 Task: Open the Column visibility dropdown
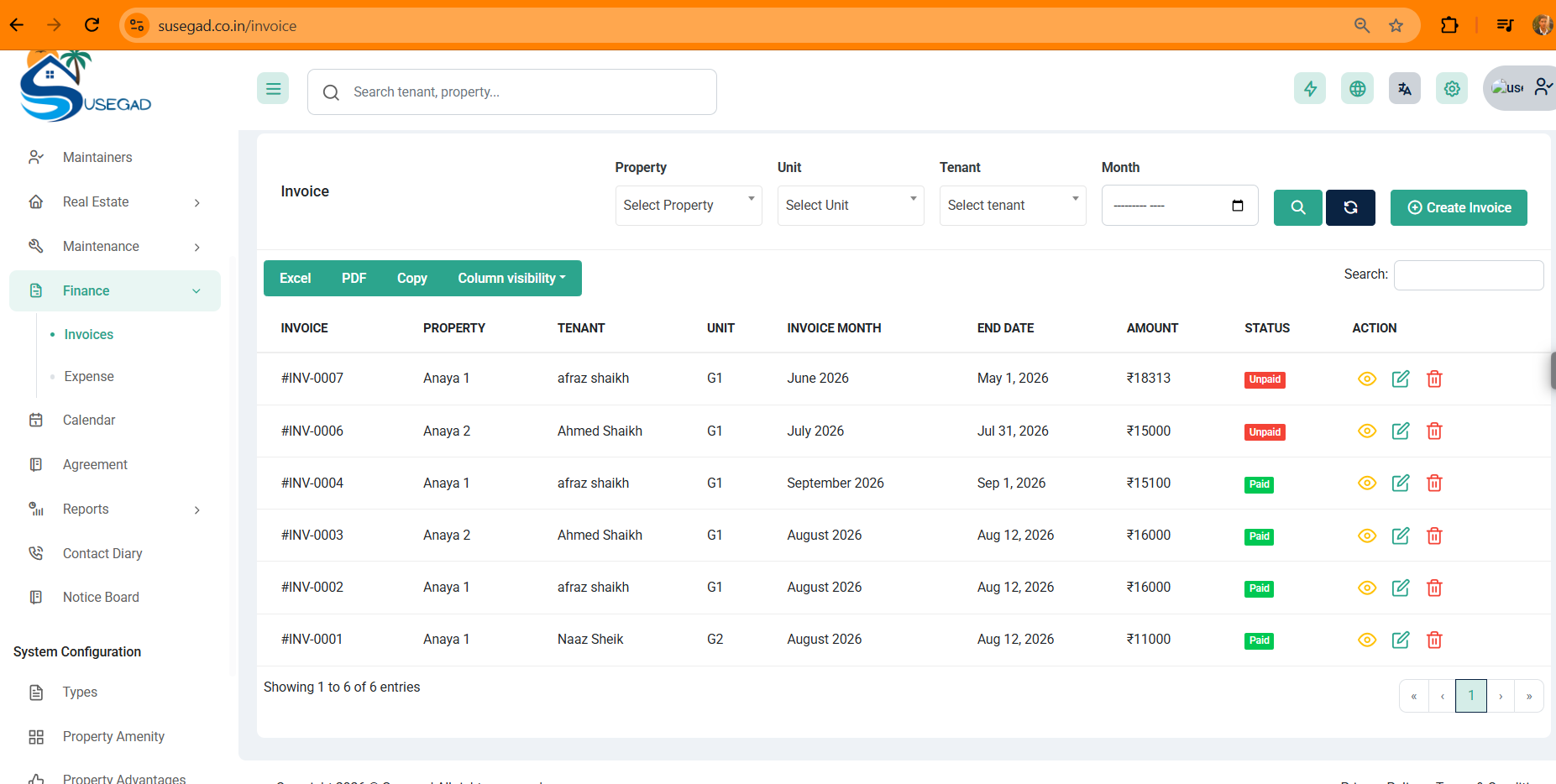512,278
